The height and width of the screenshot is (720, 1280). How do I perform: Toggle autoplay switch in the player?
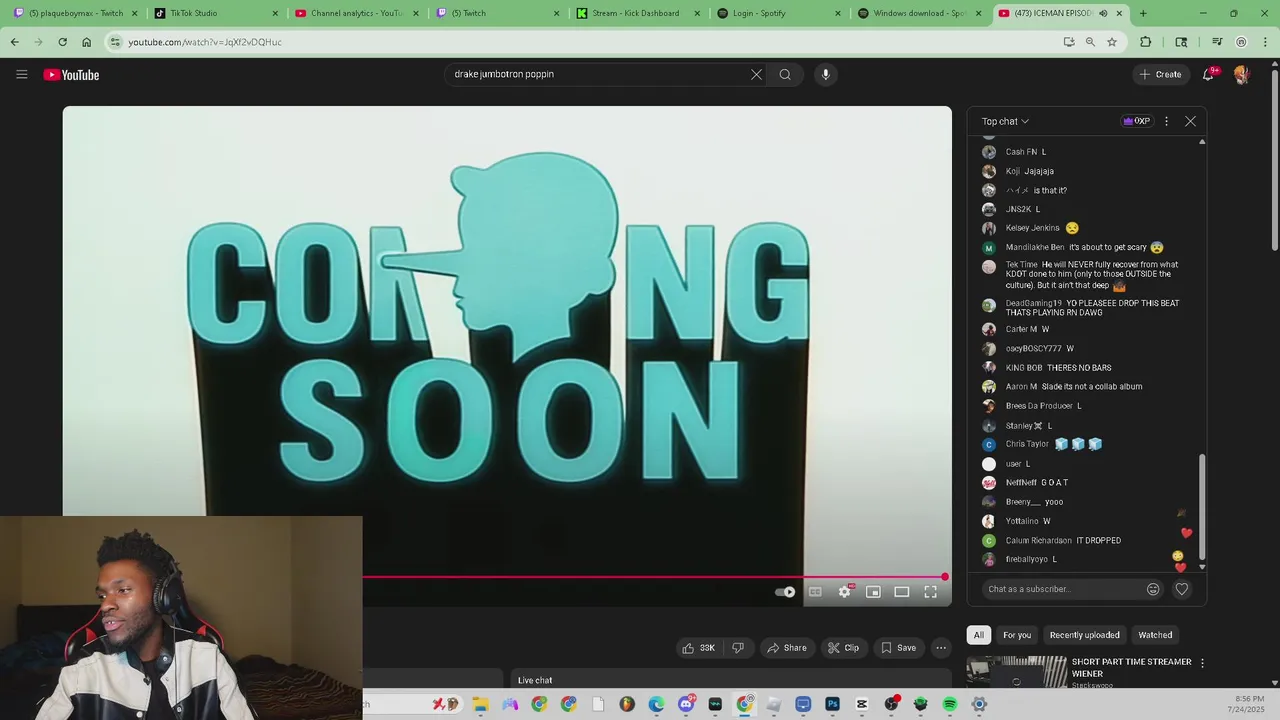[x=786, y=592]
